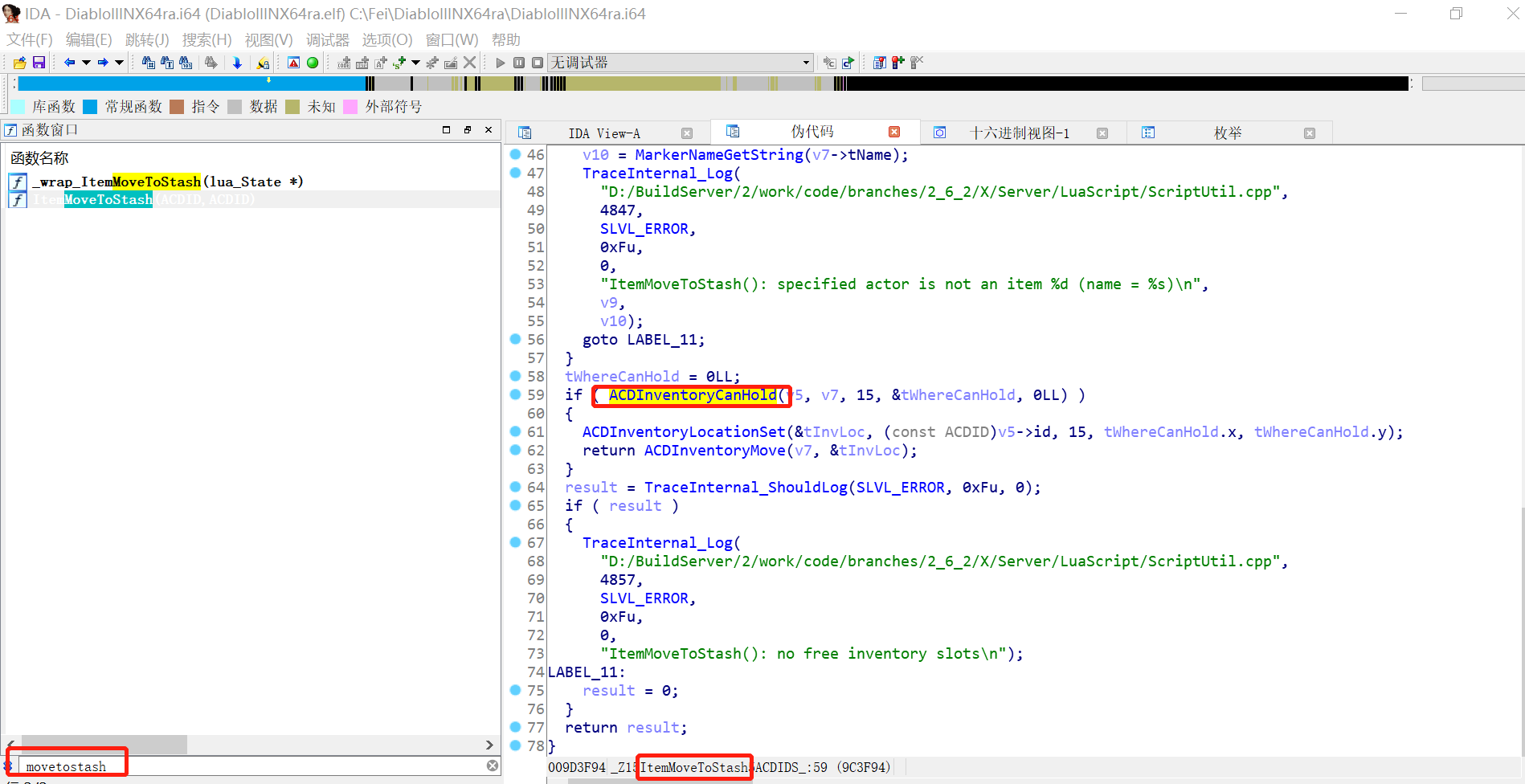Close the IDA View-A tab
The height and width of the screenshot is (784, 1525).
(x=687, y=133)
